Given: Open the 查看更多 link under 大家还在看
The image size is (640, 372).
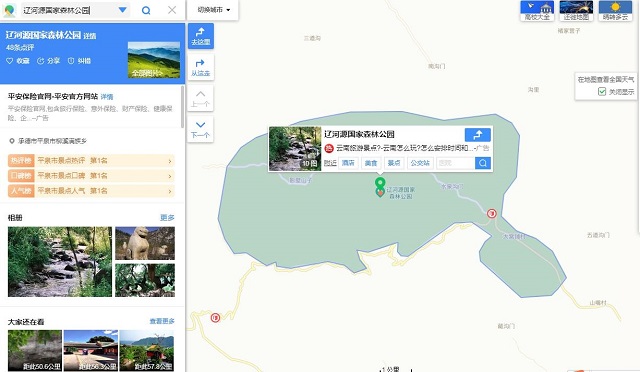Looking at the screenshot, I should 162,321.
